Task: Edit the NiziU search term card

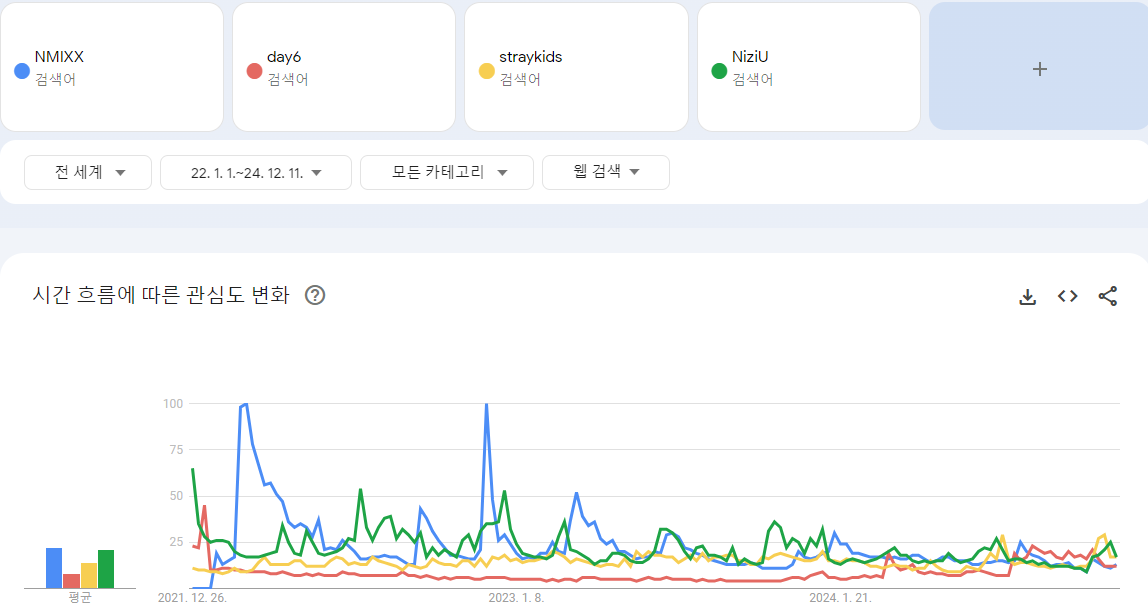Action: (809, 67)
